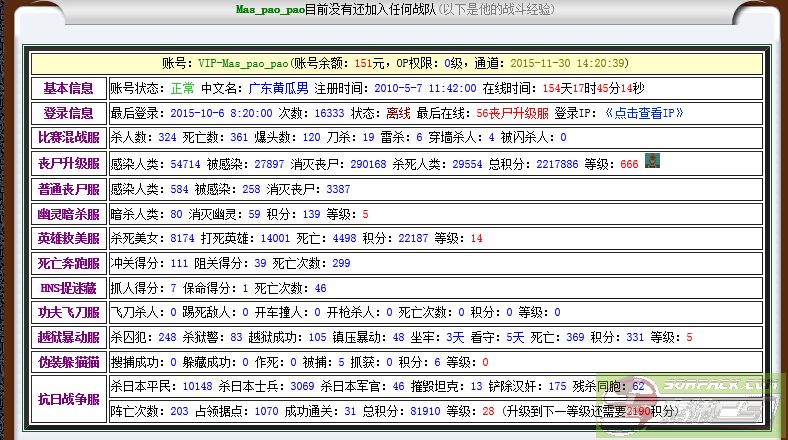Click the rank badge icon beside level 666
The width and height of the screenshot is (788, 440).
click(x=652, y=161)
